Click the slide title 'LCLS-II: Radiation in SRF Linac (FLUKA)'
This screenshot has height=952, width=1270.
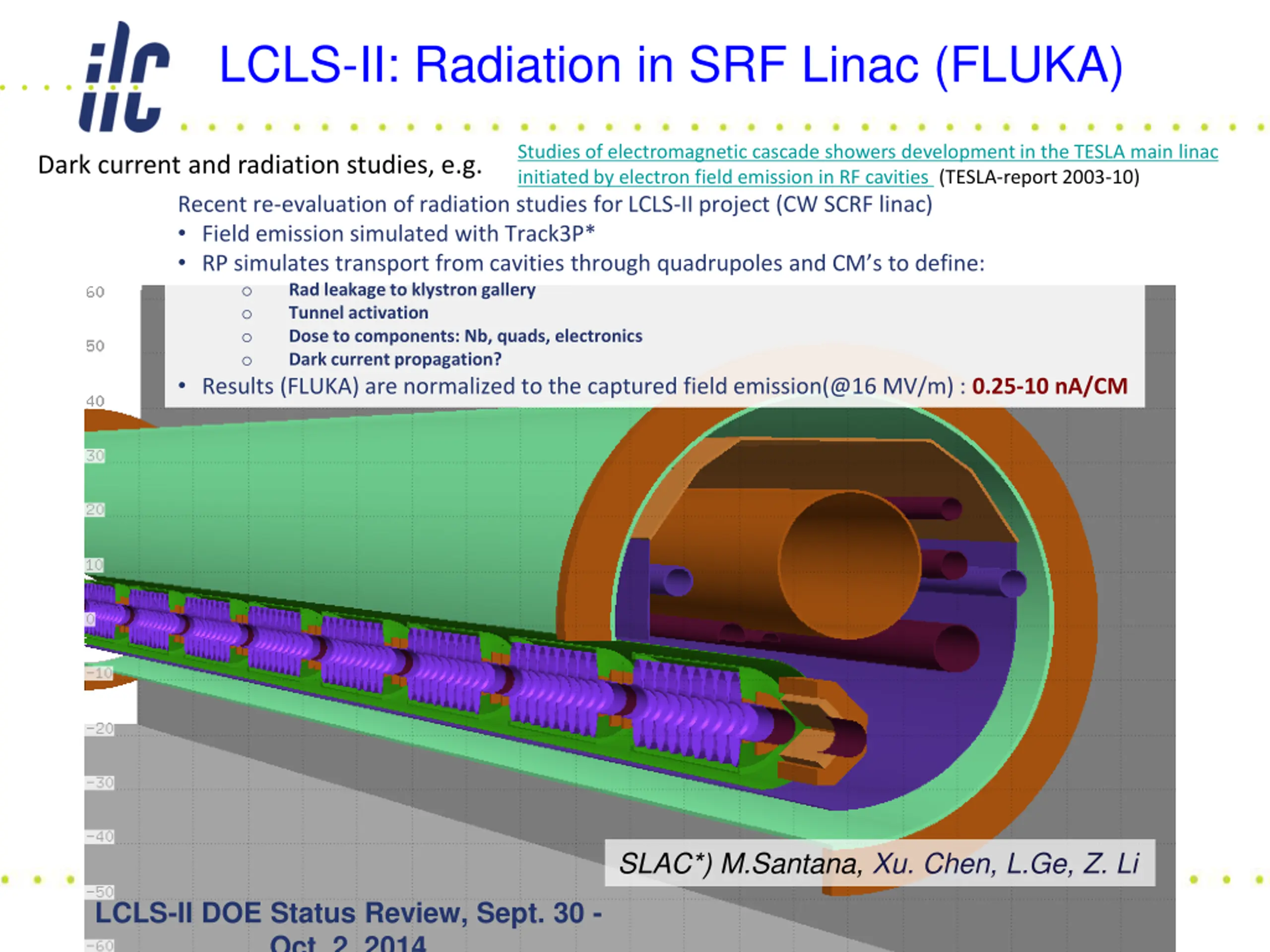(x=671, y=65)
